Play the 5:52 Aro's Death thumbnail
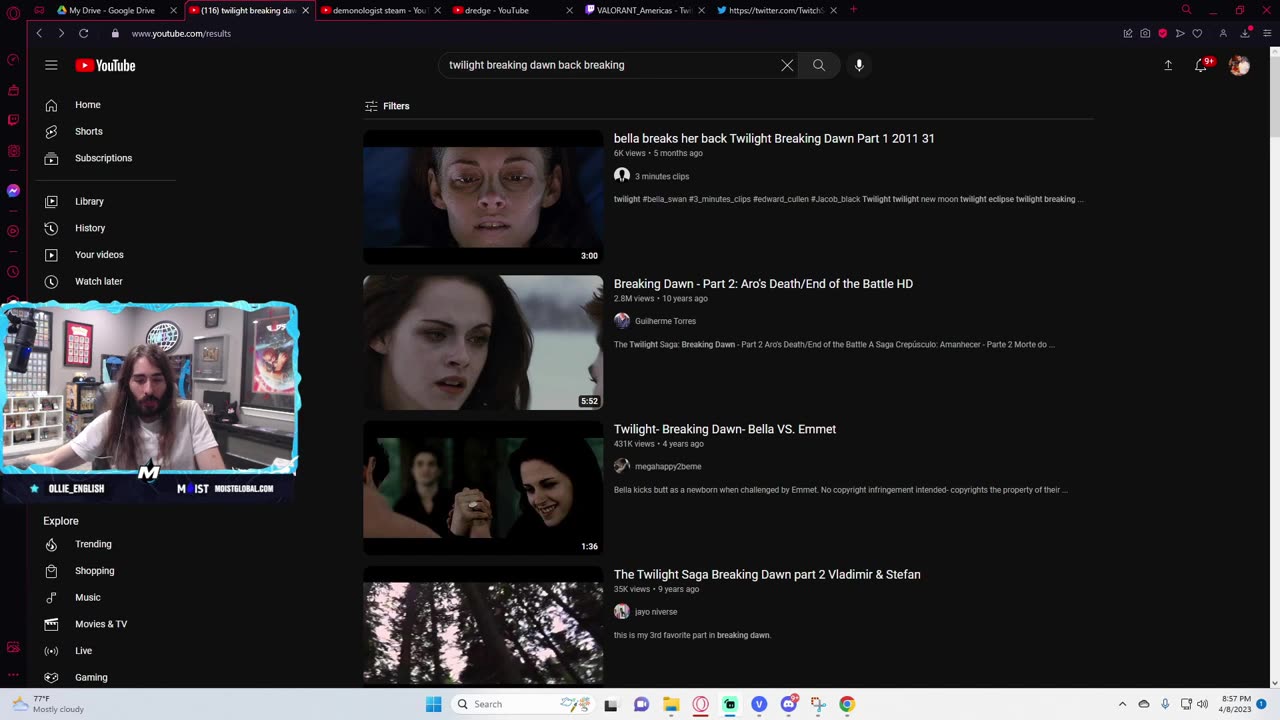Image resolution: width=1280 pixels, height=720 pixels. [x=483, y=342]
